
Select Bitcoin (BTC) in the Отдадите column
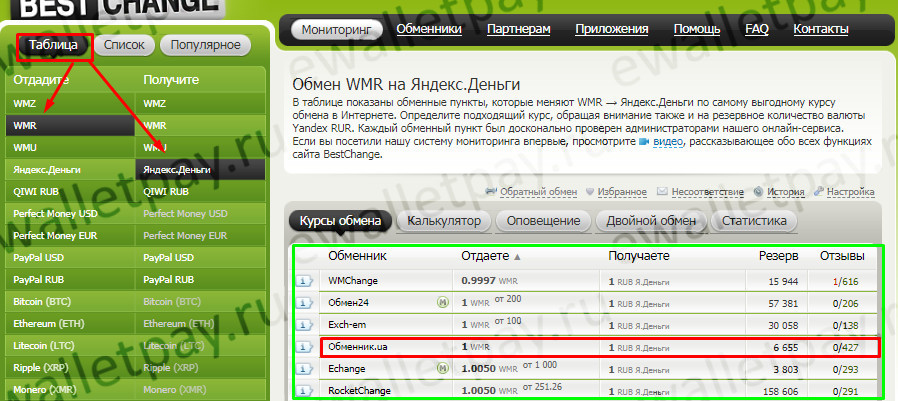click(x=70, y=301)
